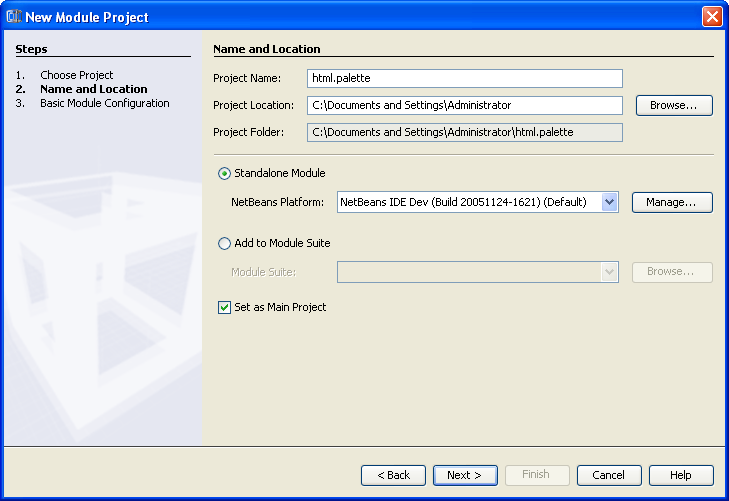Click the Project Folder field
729x501 pixels.
pyautogui.click(x=465, y=132)
